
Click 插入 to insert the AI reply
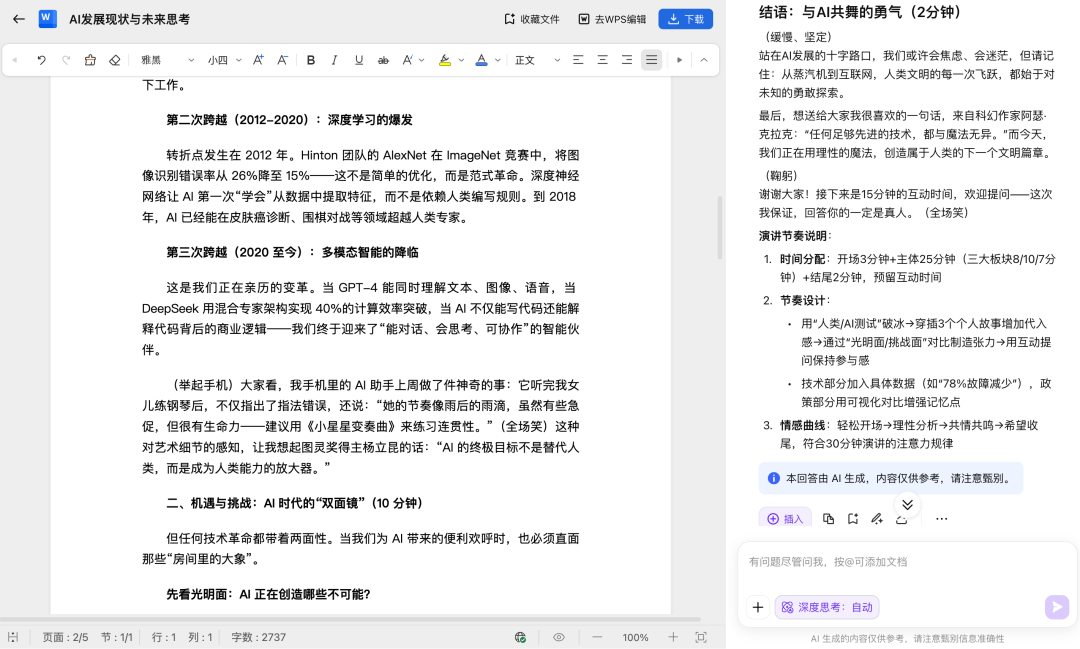[785, 518]
